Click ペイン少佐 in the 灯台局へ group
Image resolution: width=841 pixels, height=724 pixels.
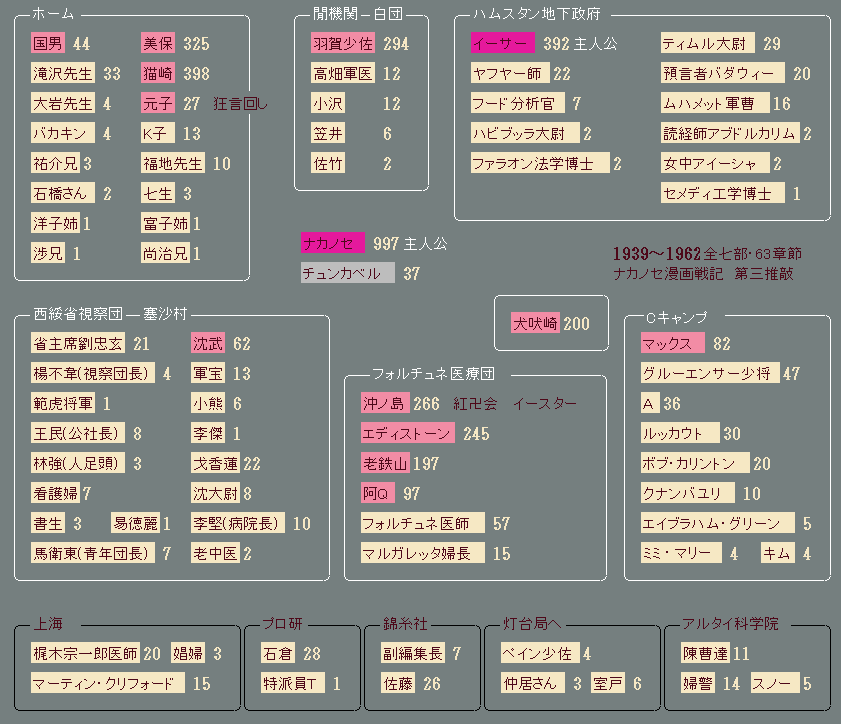[x=538, y=654]
